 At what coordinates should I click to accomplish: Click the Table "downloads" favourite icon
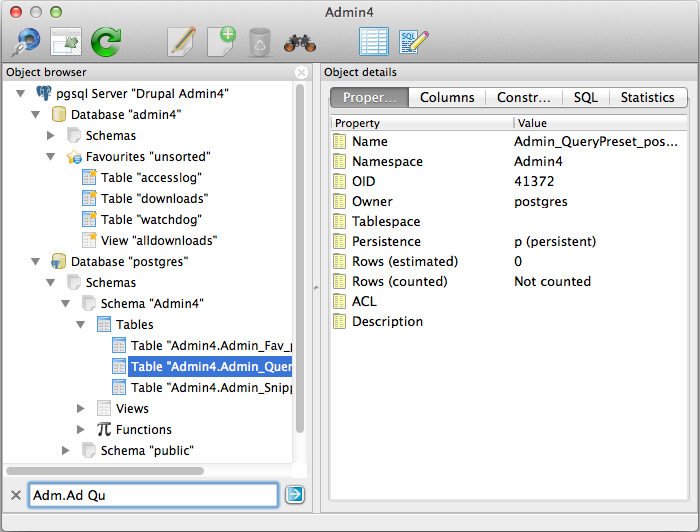tap(89, 198)
